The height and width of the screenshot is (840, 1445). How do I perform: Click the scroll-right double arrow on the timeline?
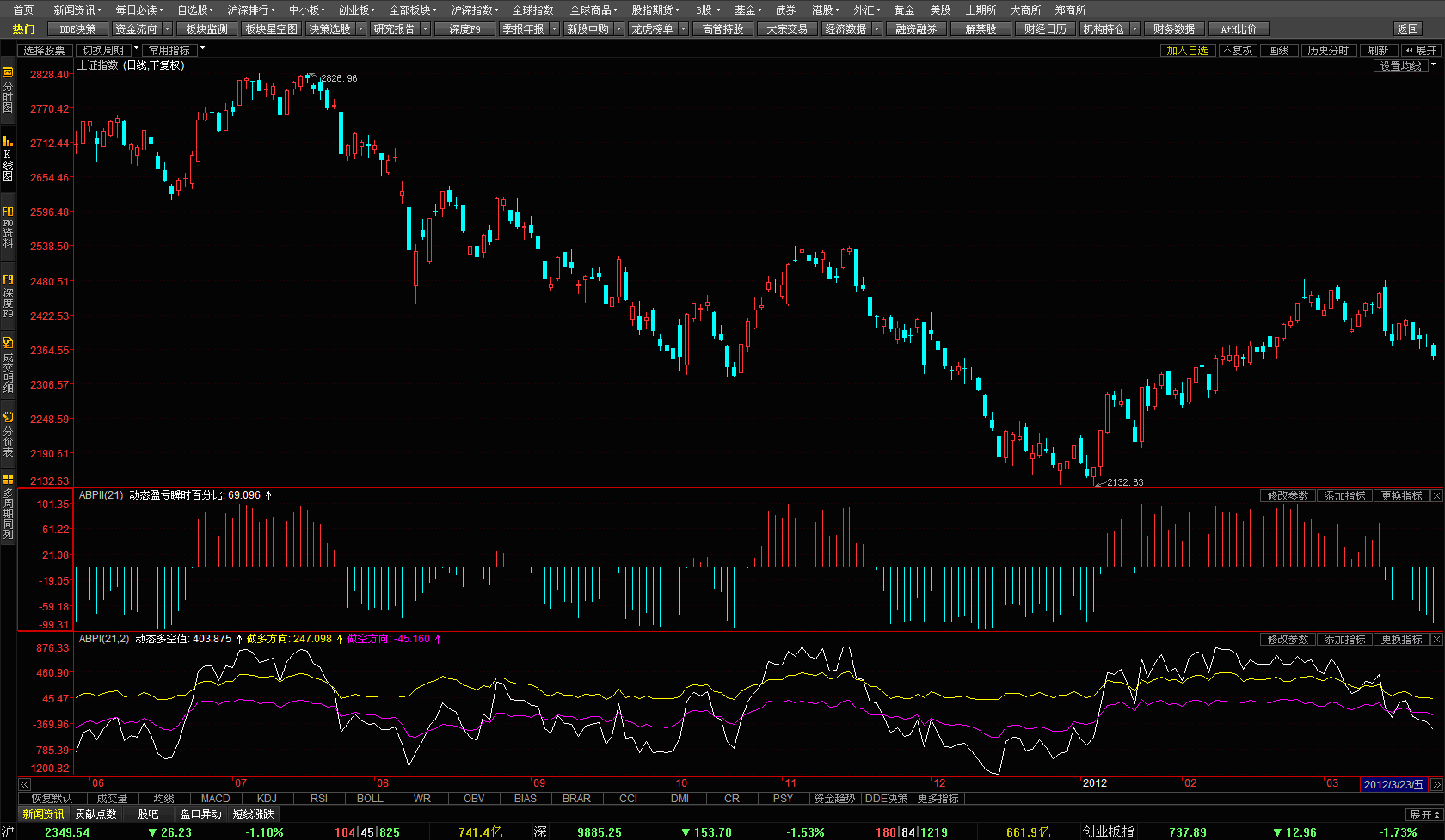click(1436, 784)
